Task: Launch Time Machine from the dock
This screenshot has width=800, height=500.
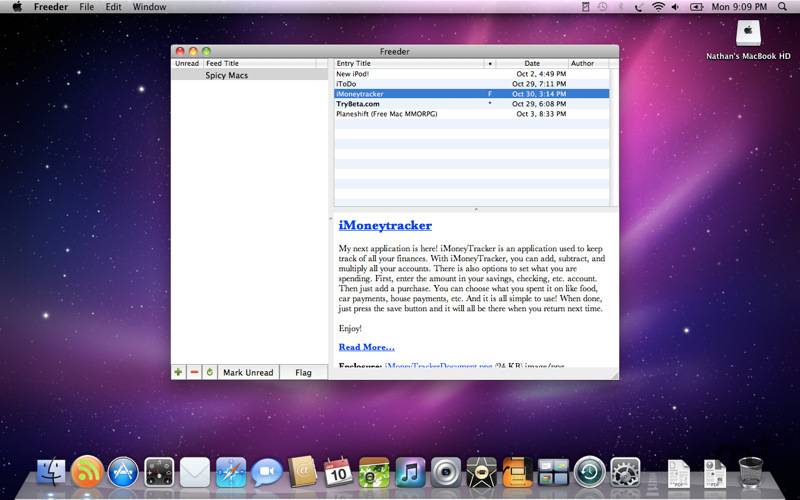Action: tap(589, 472)
